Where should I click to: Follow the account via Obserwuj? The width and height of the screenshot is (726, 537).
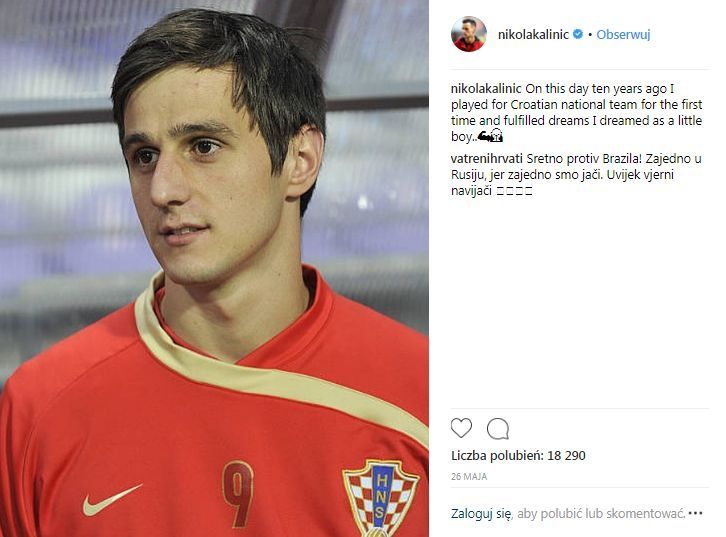623,35
